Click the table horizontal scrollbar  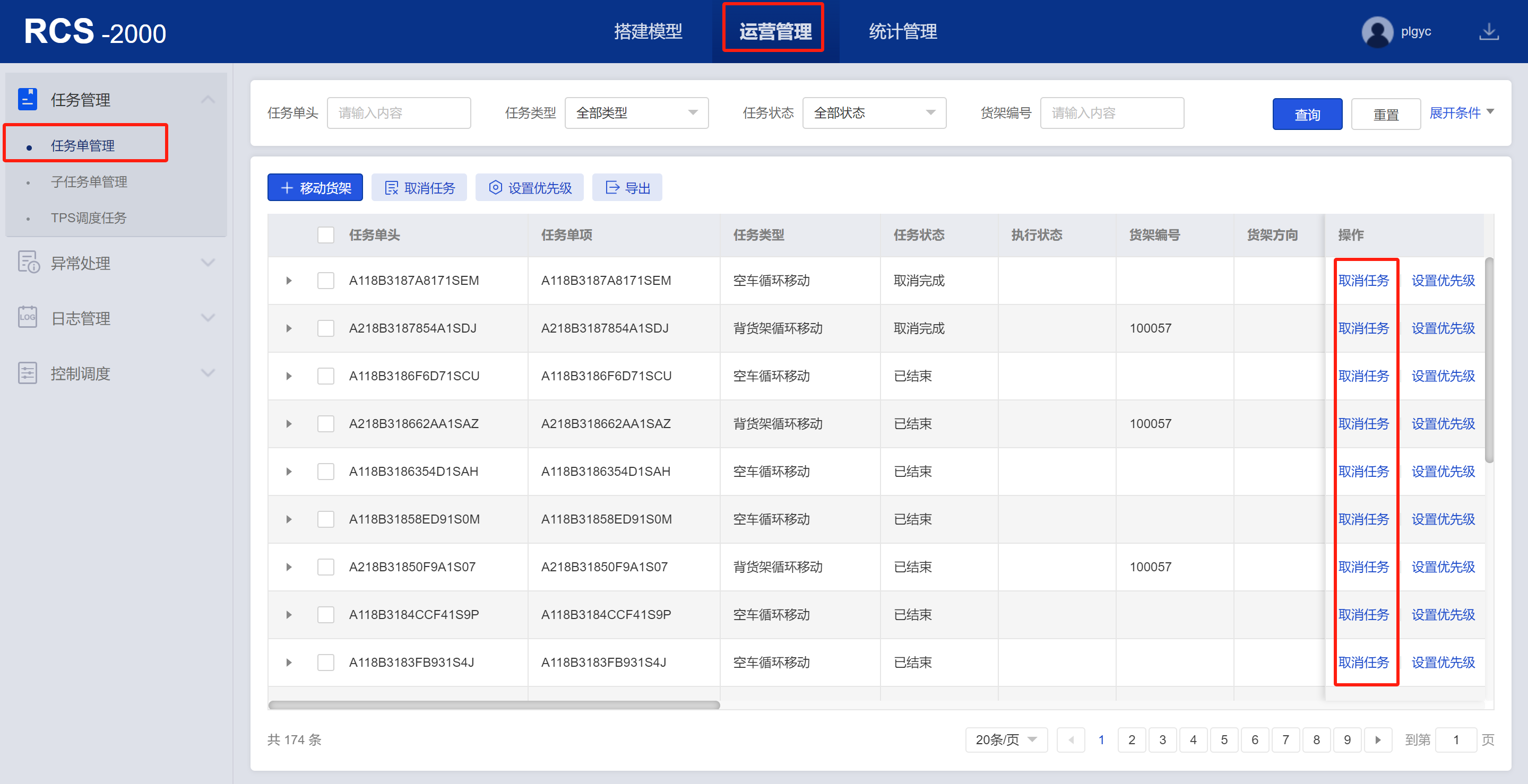[494, 705]
